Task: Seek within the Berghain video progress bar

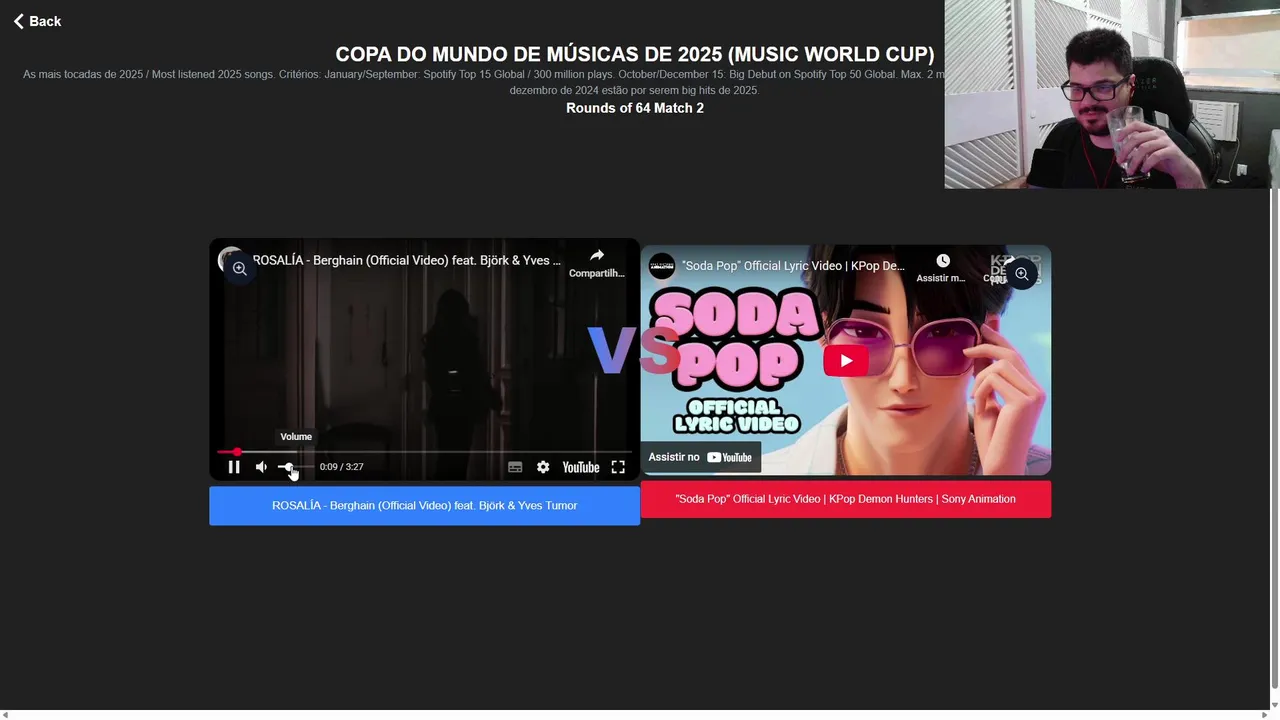Action: coord(424,452)
